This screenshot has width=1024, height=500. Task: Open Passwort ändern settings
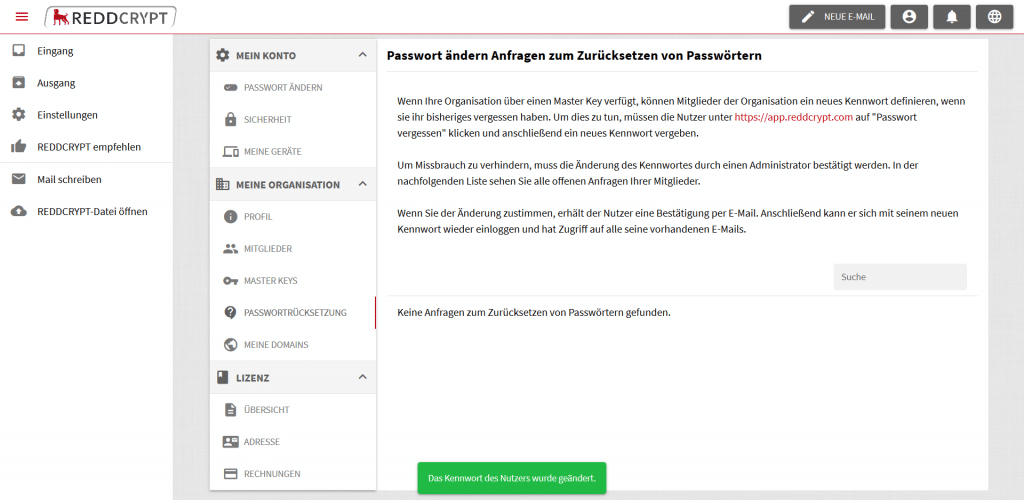(x=282, y=88)
